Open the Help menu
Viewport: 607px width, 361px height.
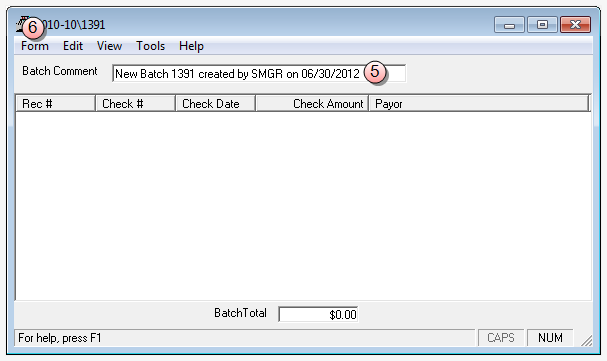(191, 46)
